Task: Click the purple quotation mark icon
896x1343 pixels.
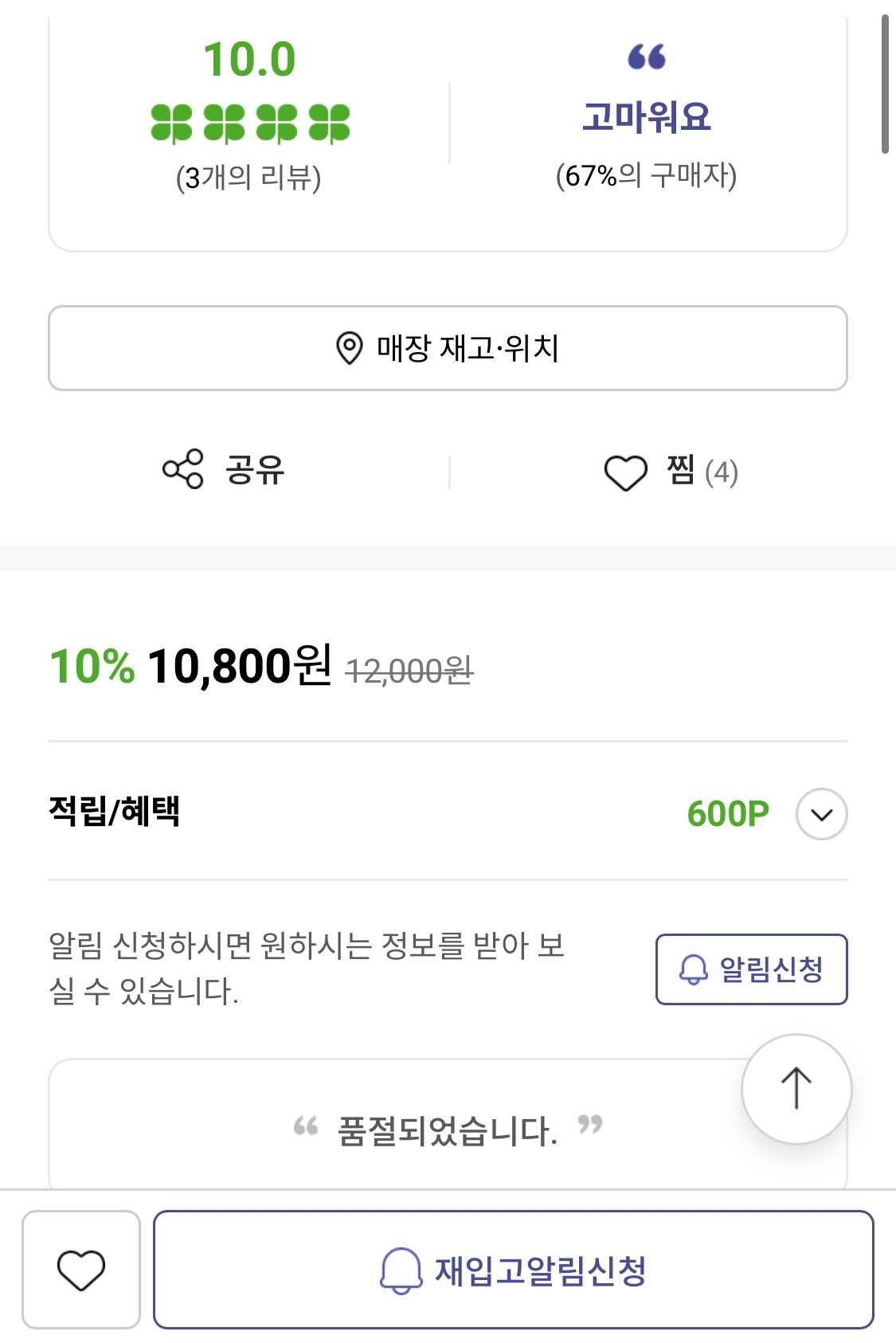Action: tap(646, 57)
